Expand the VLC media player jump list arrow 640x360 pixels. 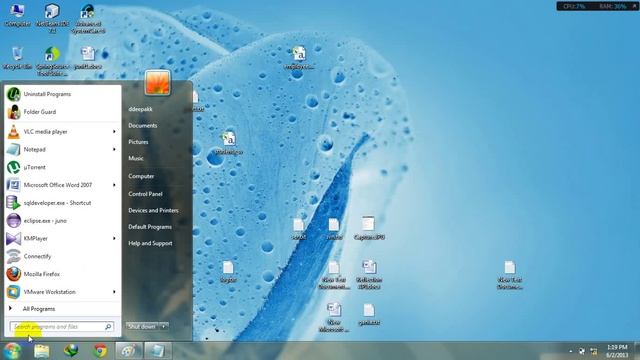pyautogui.click(x=114, y=132)
